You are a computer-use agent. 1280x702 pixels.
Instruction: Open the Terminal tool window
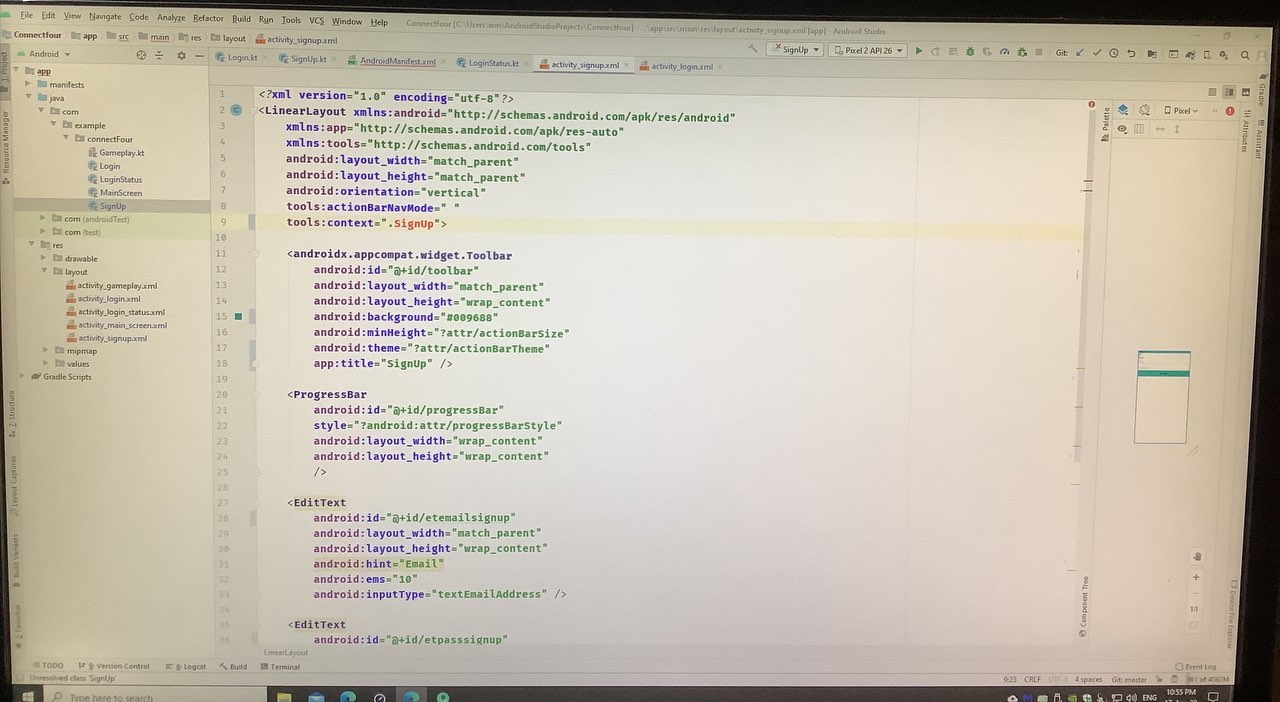[280, 667]
